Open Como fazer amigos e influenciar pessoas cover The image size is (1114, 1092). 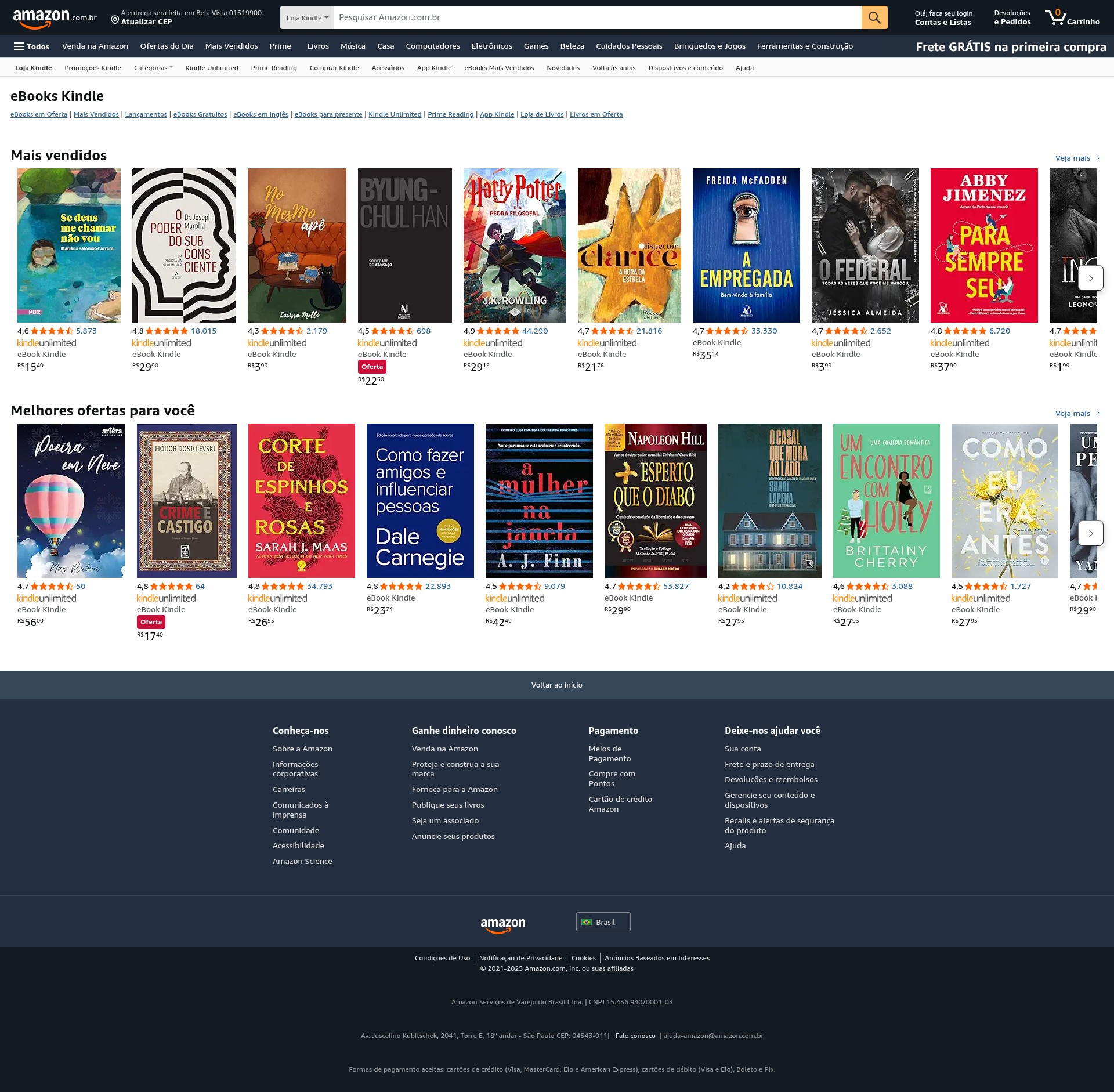[x=420, y=501]
